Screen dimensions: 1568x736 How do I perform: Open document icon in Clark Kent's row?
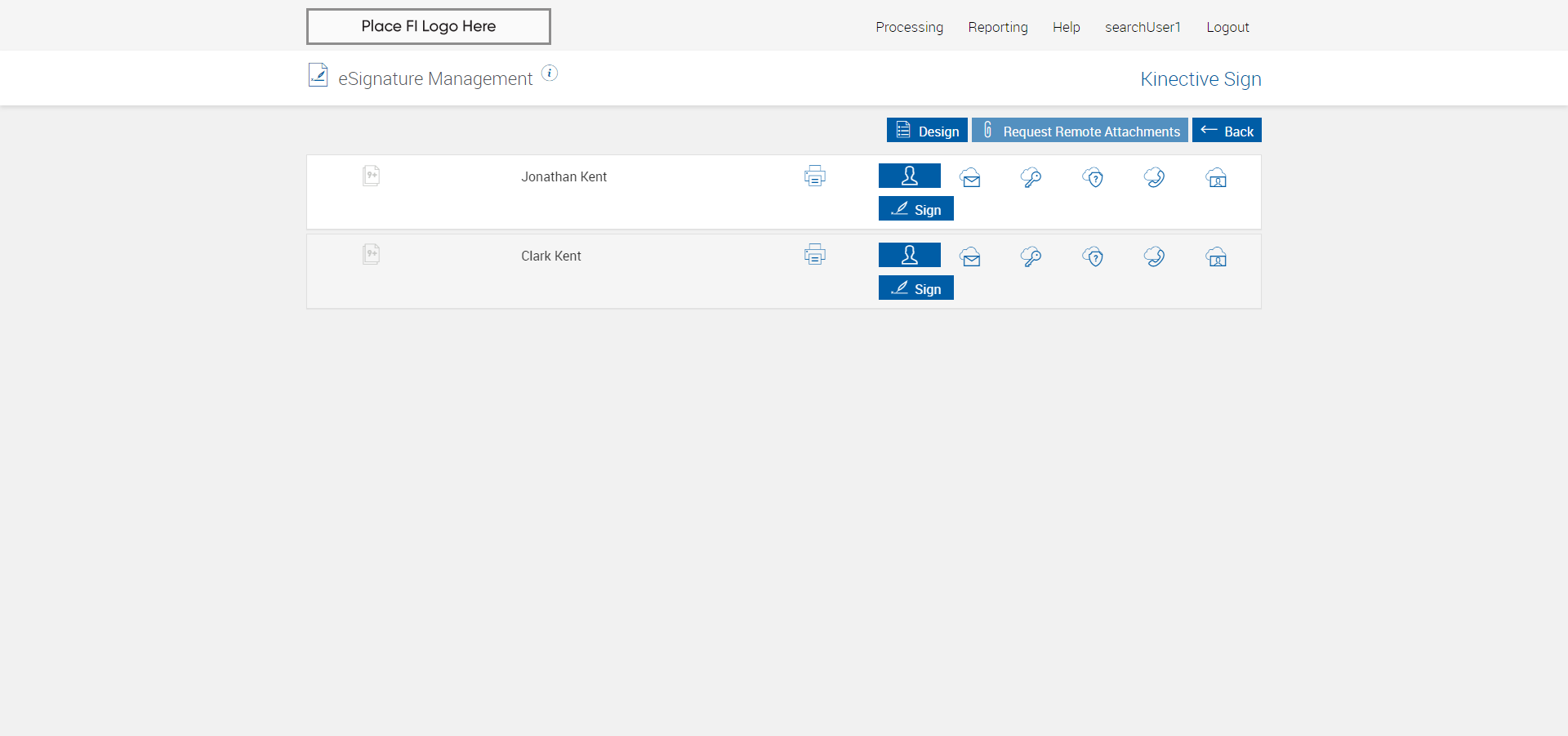(x=371, y=254)
